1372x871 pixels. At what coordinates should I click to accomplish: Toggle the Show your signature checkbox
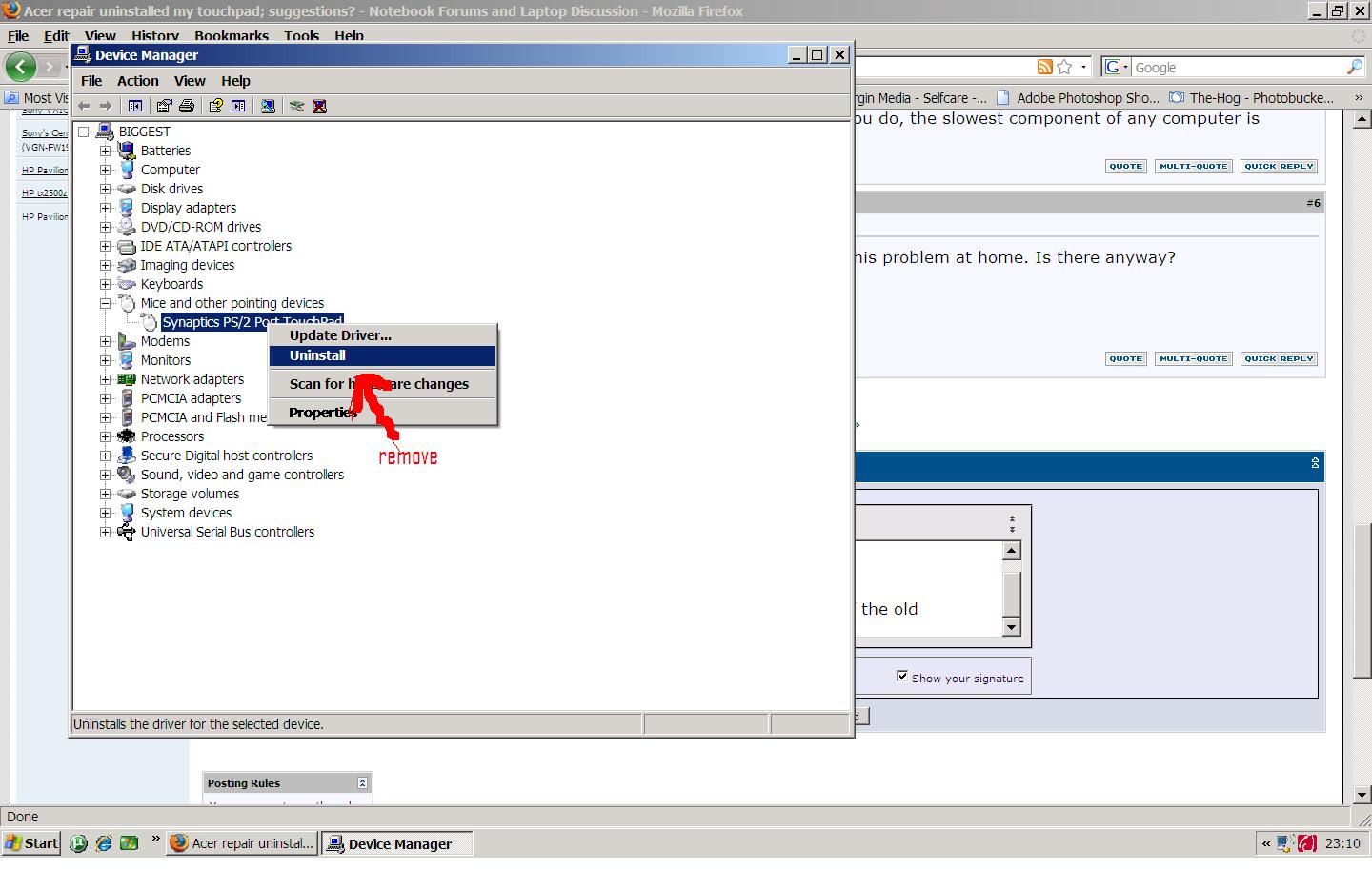point(902,677)
